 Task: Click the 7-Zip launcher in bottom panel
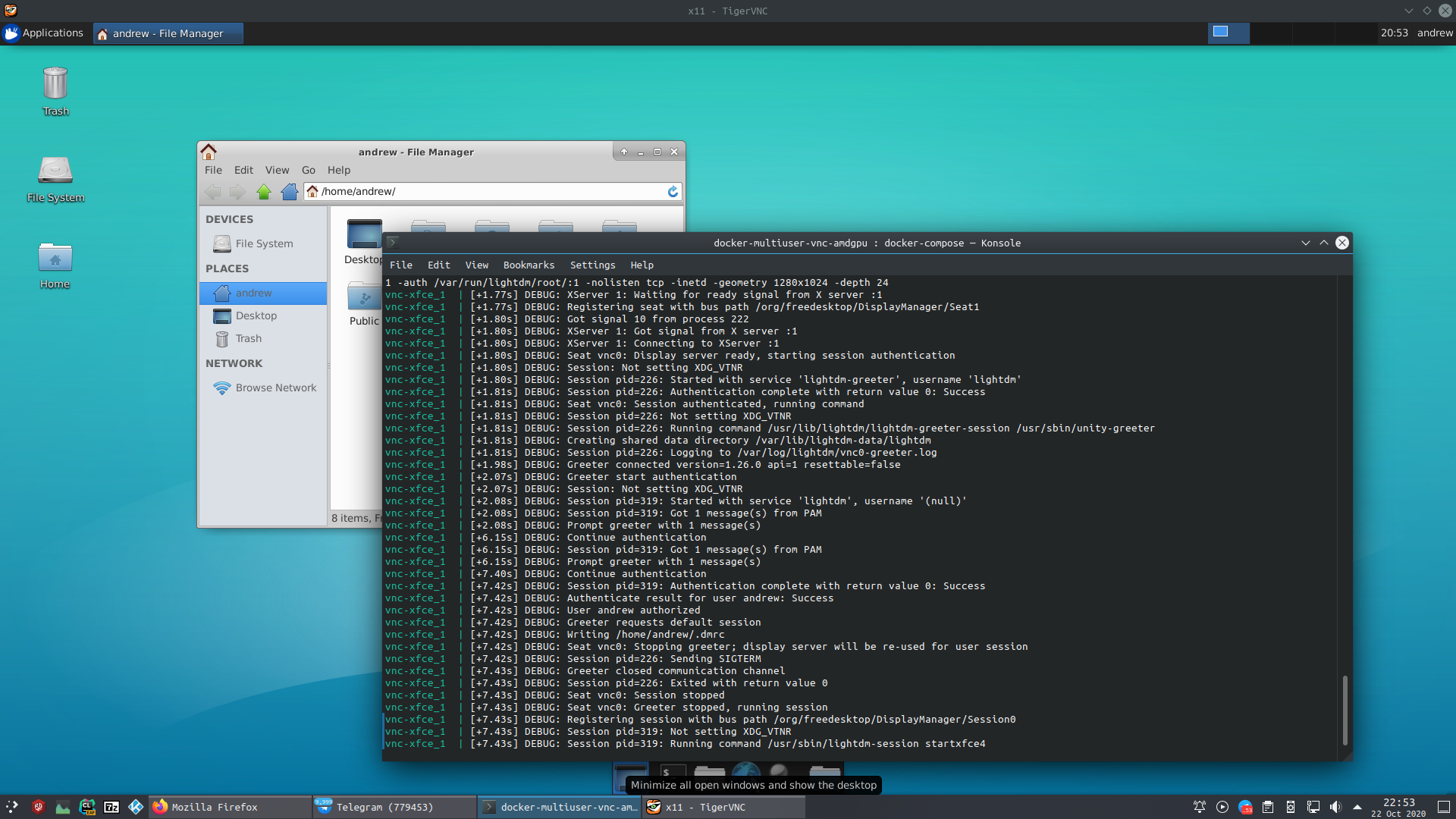coord(111,807)
